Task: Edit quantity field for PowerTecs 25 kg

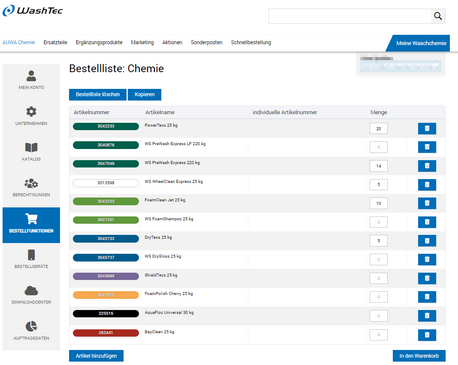Action: 378,128
